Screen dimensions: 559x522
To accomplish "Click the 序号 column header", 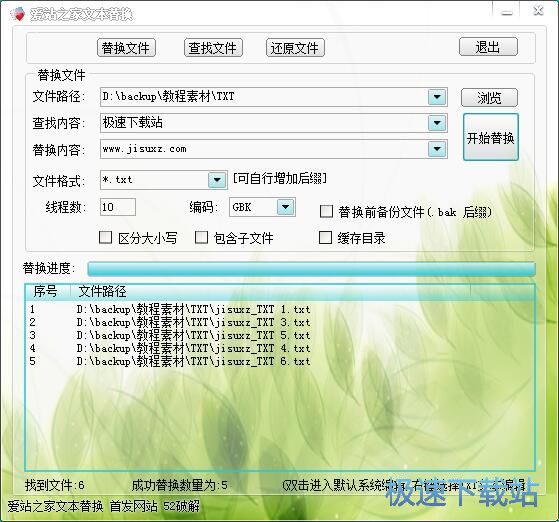I will [47, 291].
